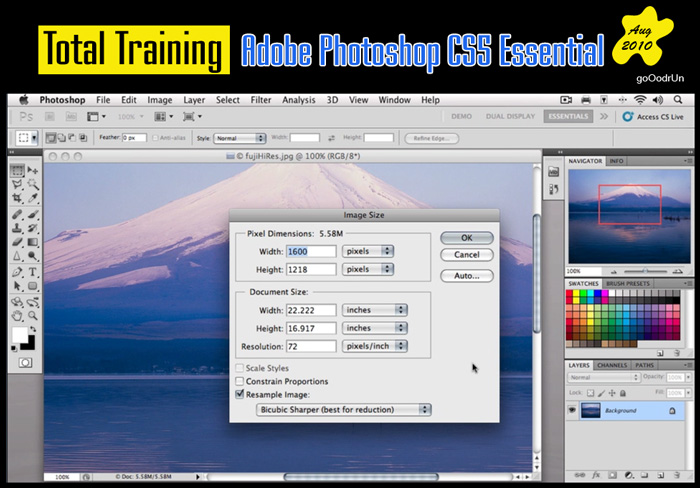Select the Magic Wand tool
Image resolution: width=700 pixels, height=488 pixels.
tap(33, 184)
